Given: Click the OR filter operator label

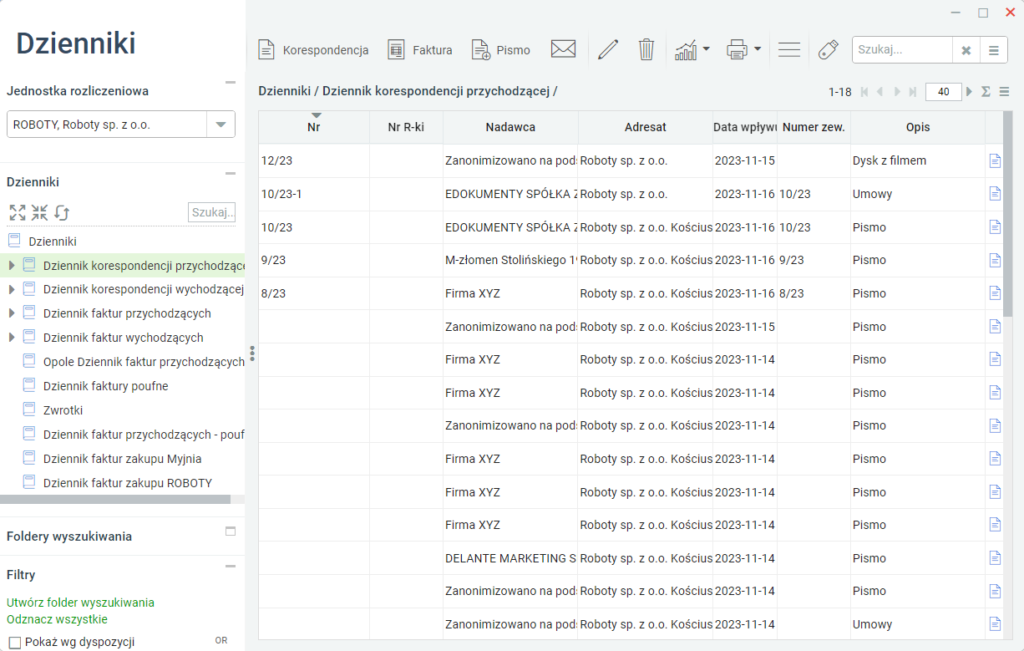Looking at the screenshot, I should [221, 641].
